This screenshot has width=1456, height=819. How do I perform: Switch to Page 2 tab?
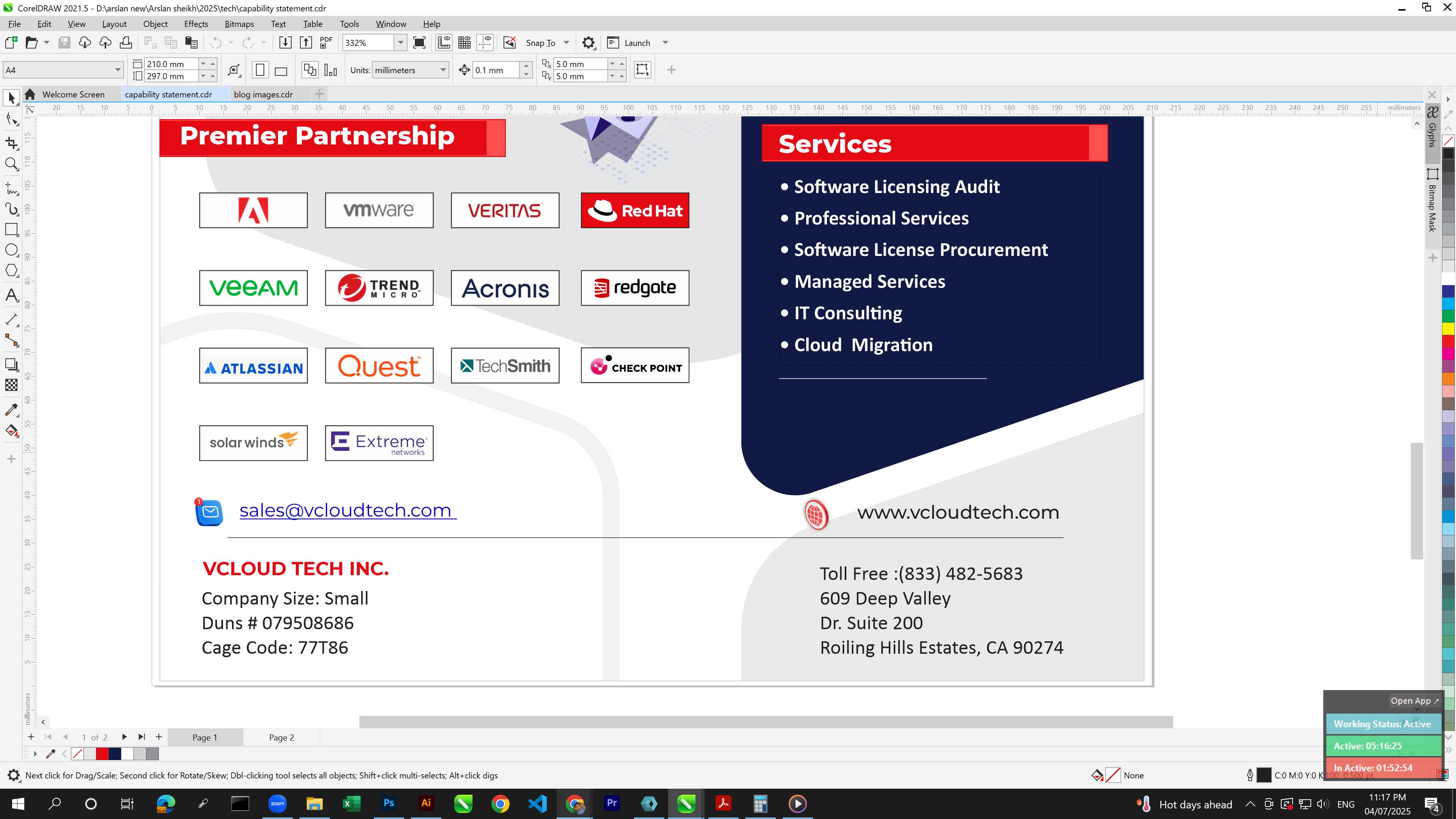[x=281, y=737]
